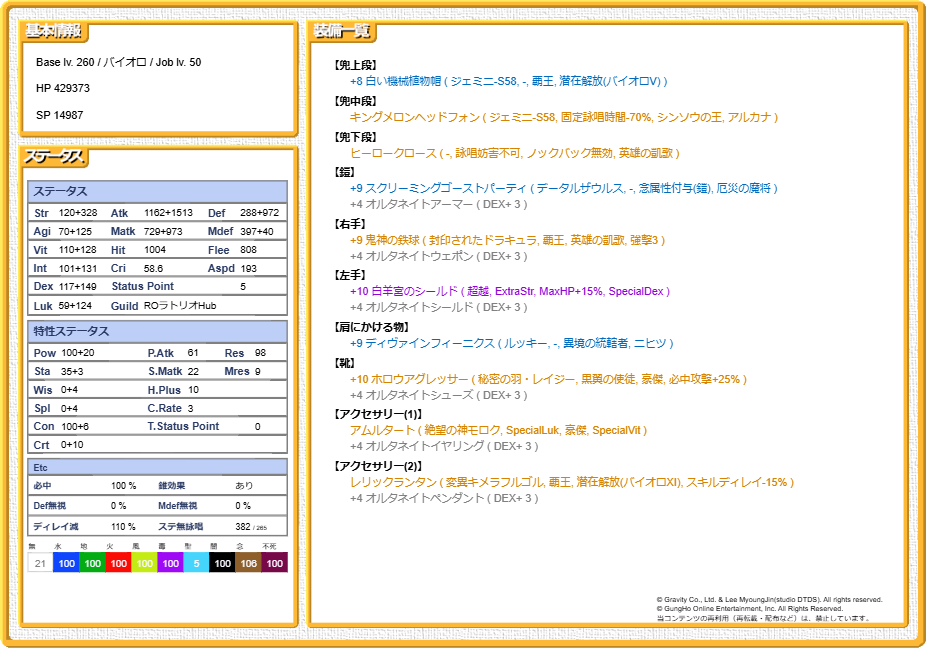The image size is (926, 648).
Task: Click the 特性ステータス section header bar
Action: pos(157,331)
